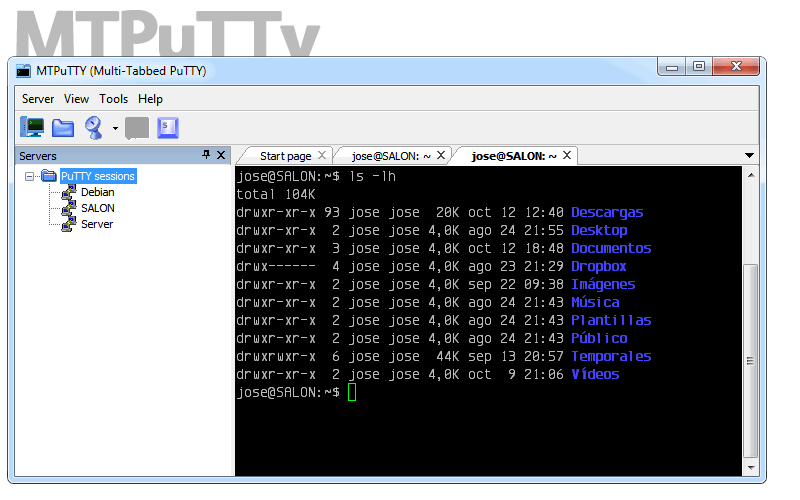The width and height of the screenshot is (800, 500).
Task: Click the PuTTY sessions folder icon
Action: 49,176
